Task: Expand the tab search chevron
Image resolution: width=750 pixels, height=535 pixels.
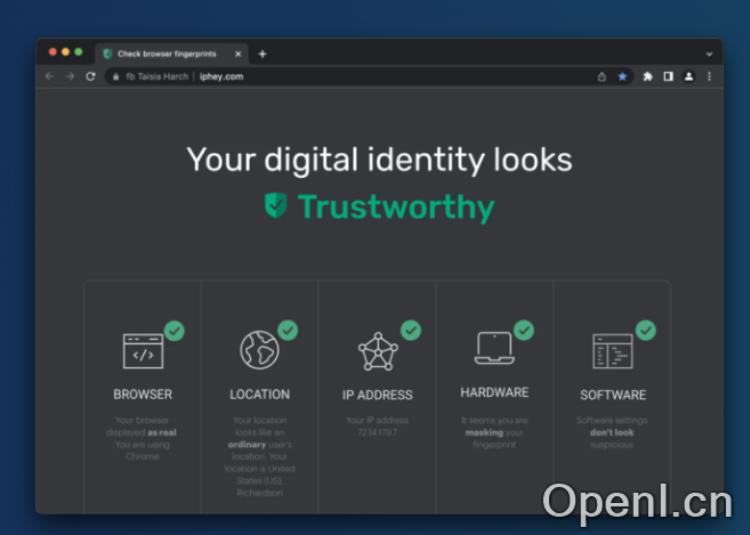Action: 709,54
